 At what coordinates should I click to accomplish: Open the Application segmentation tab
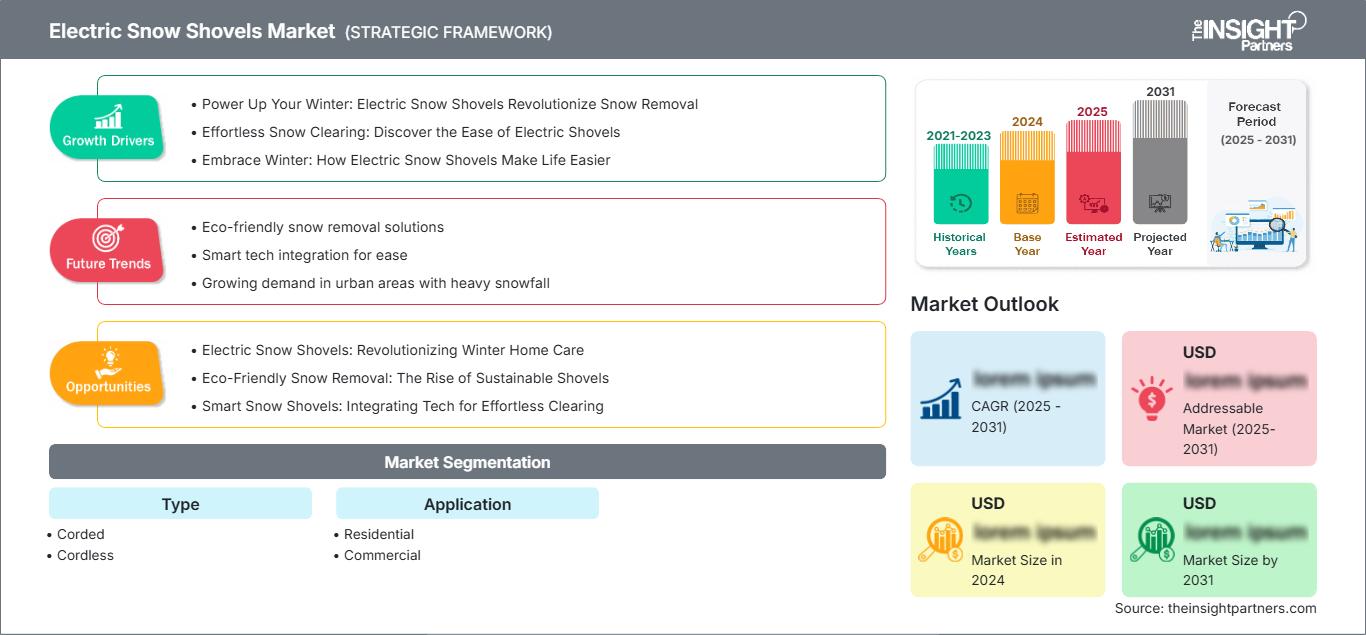click(467, 504)
